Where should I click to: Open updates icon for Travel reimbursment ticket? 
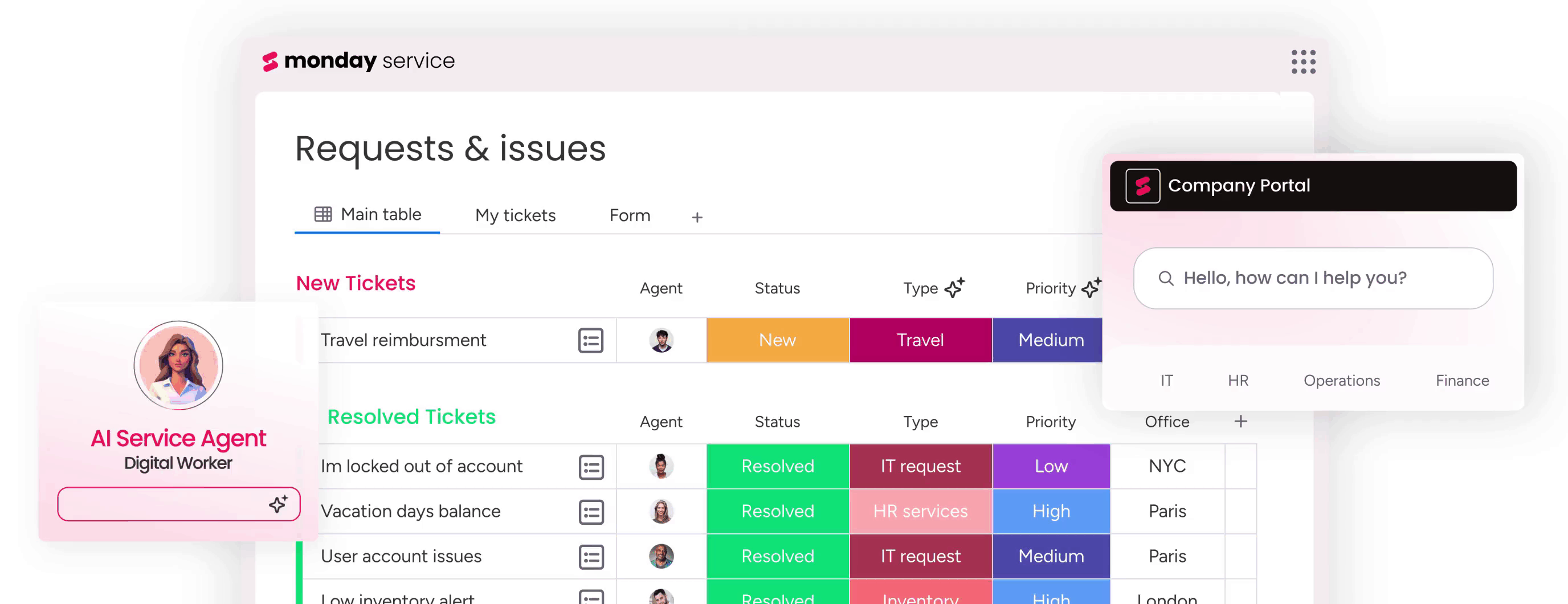(x=590, y=340)
